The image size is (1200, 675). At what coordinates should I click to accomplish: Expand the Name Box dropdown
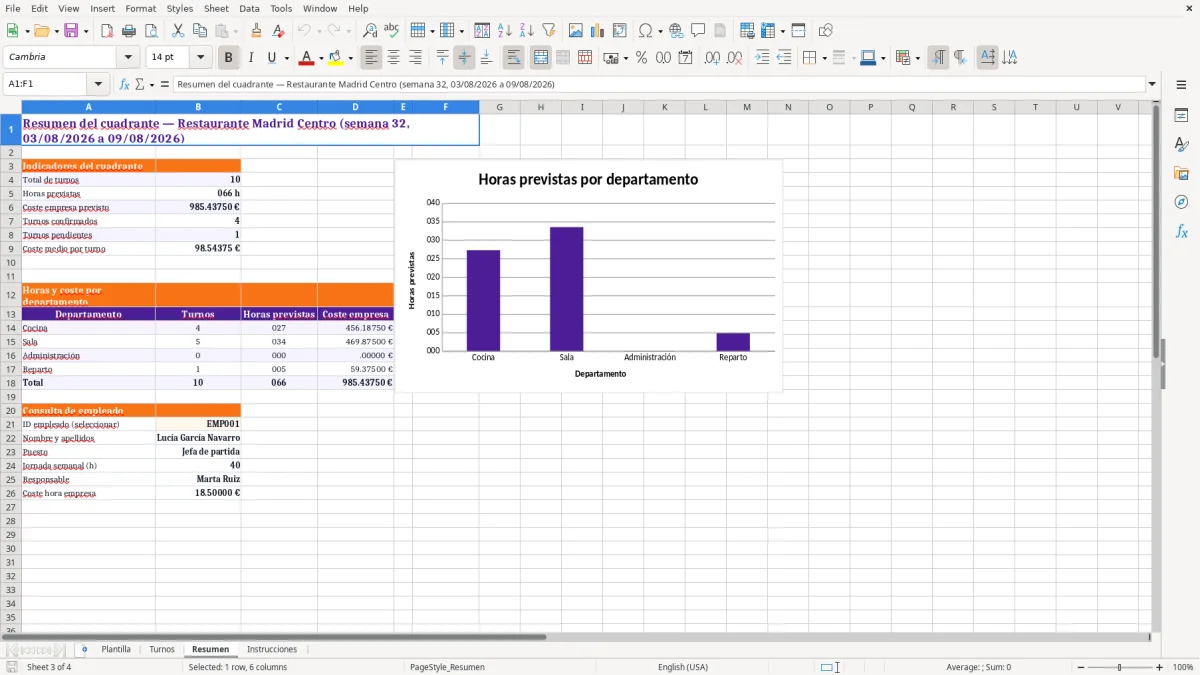tap(98, 85)
